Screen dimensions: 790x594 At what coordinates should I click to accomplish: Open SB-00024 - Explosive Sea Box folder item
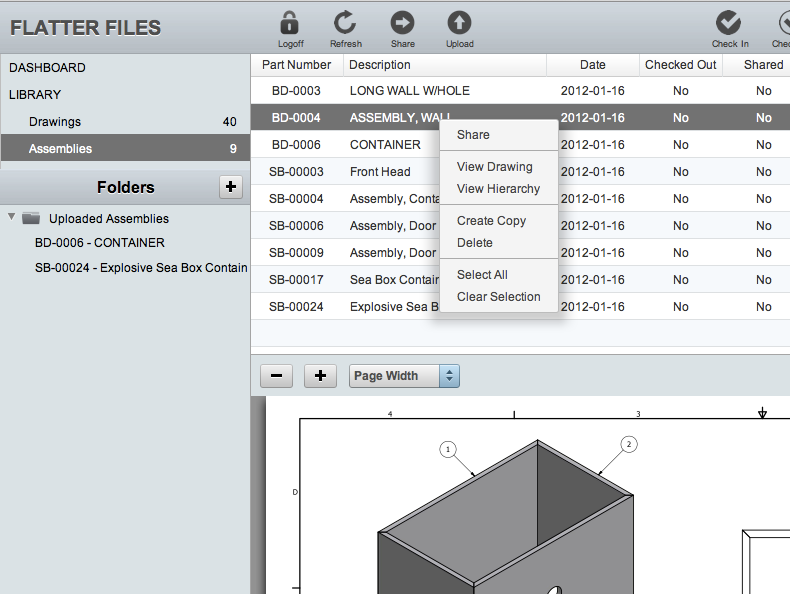tap(141, 268)
